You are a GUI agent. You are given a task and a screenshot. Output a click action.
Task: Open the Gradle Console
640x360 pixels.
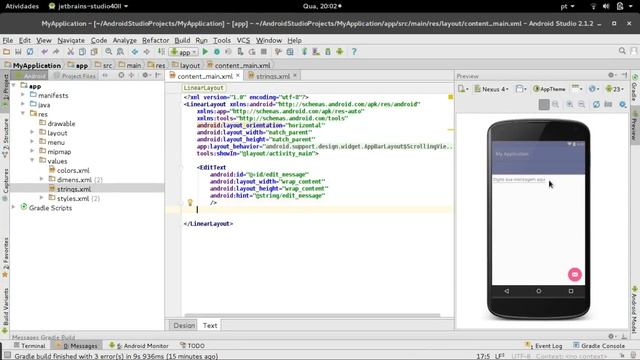point(598,346)
